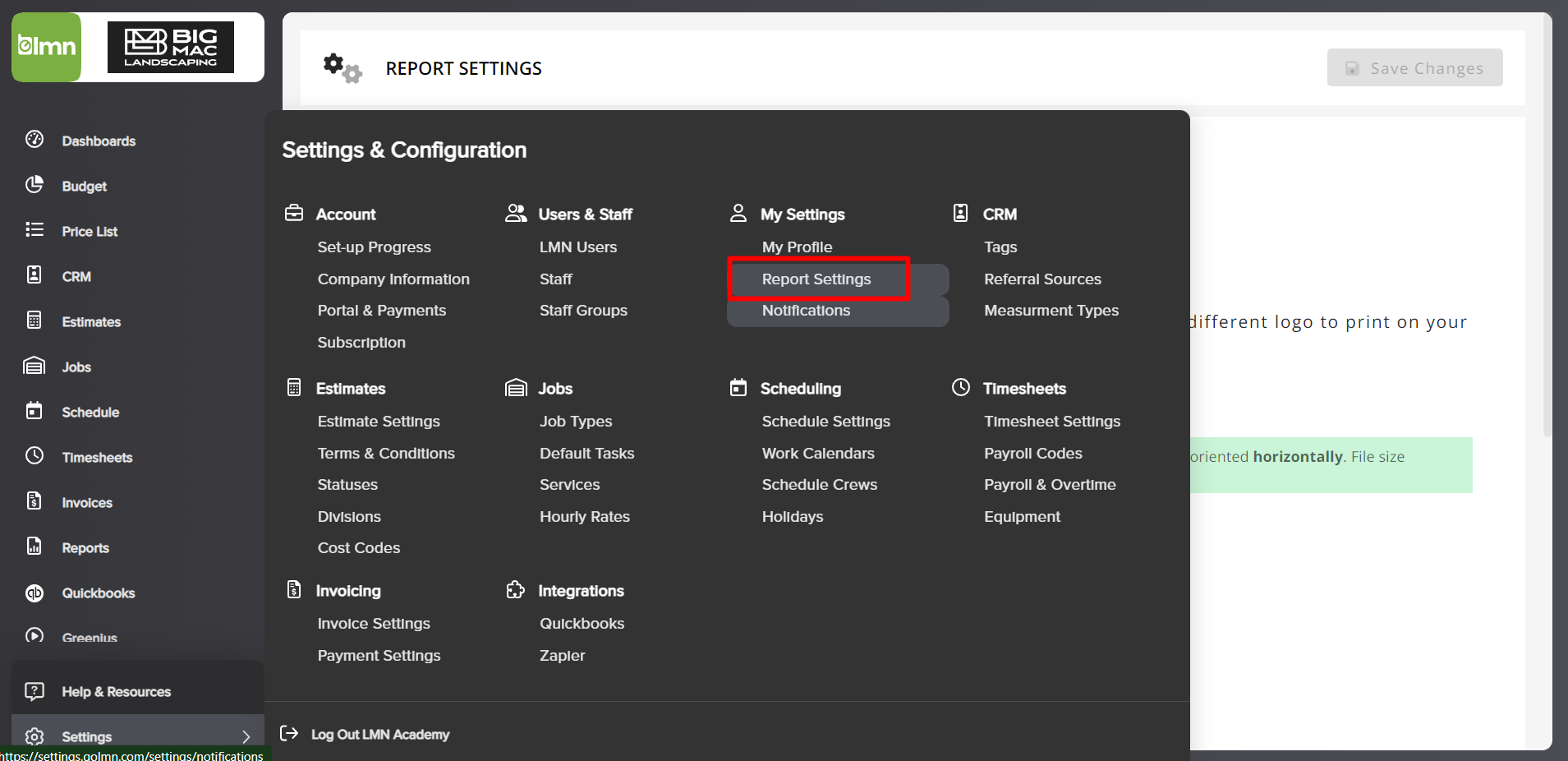This screenshot has height=761, width=1568.
Task: Open Zapier integration settings
Action: [562, 655]
